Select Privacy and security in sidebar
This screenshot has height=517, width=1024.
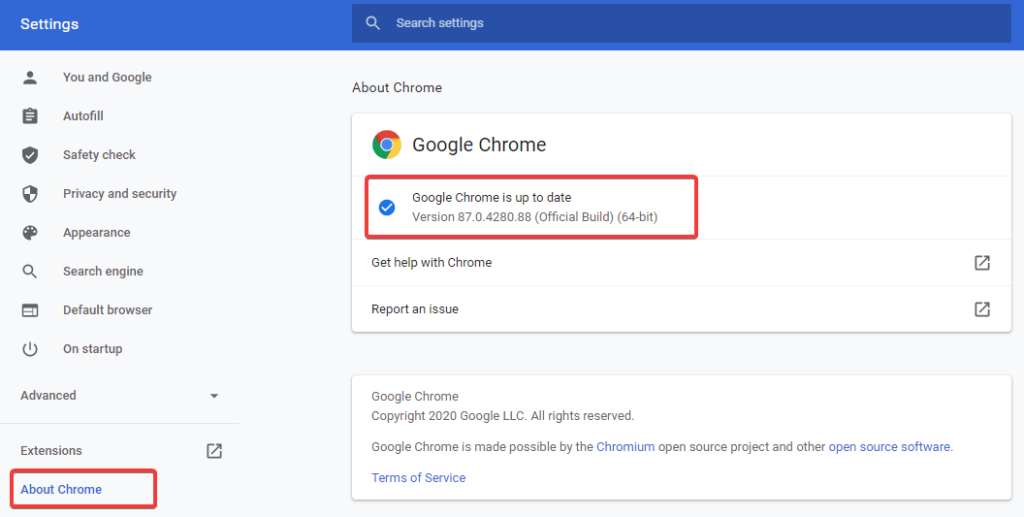point(119,194)
